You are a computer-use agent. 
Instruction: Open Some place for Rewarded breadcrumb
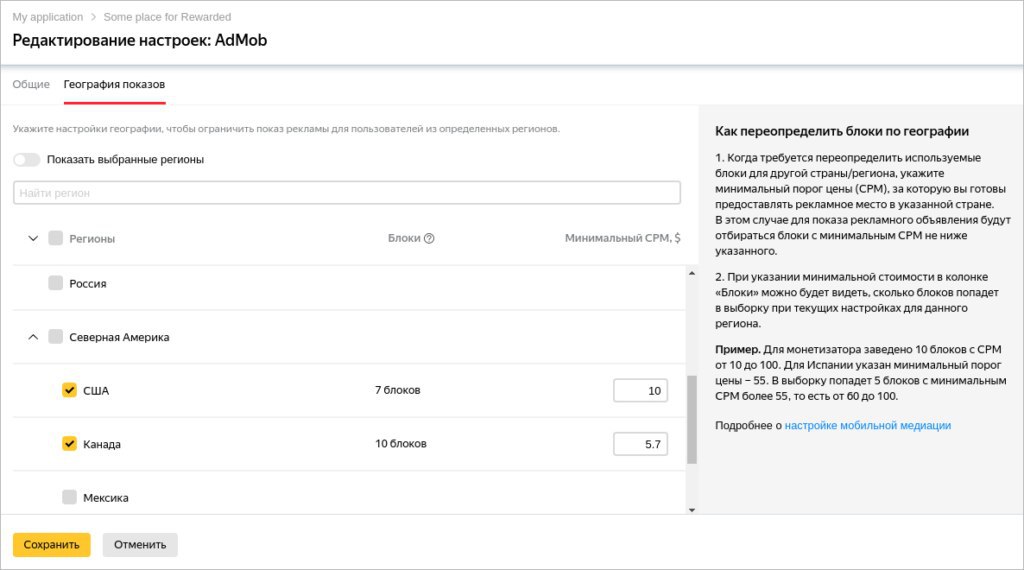pyautogui.click(x=167, y=17)
